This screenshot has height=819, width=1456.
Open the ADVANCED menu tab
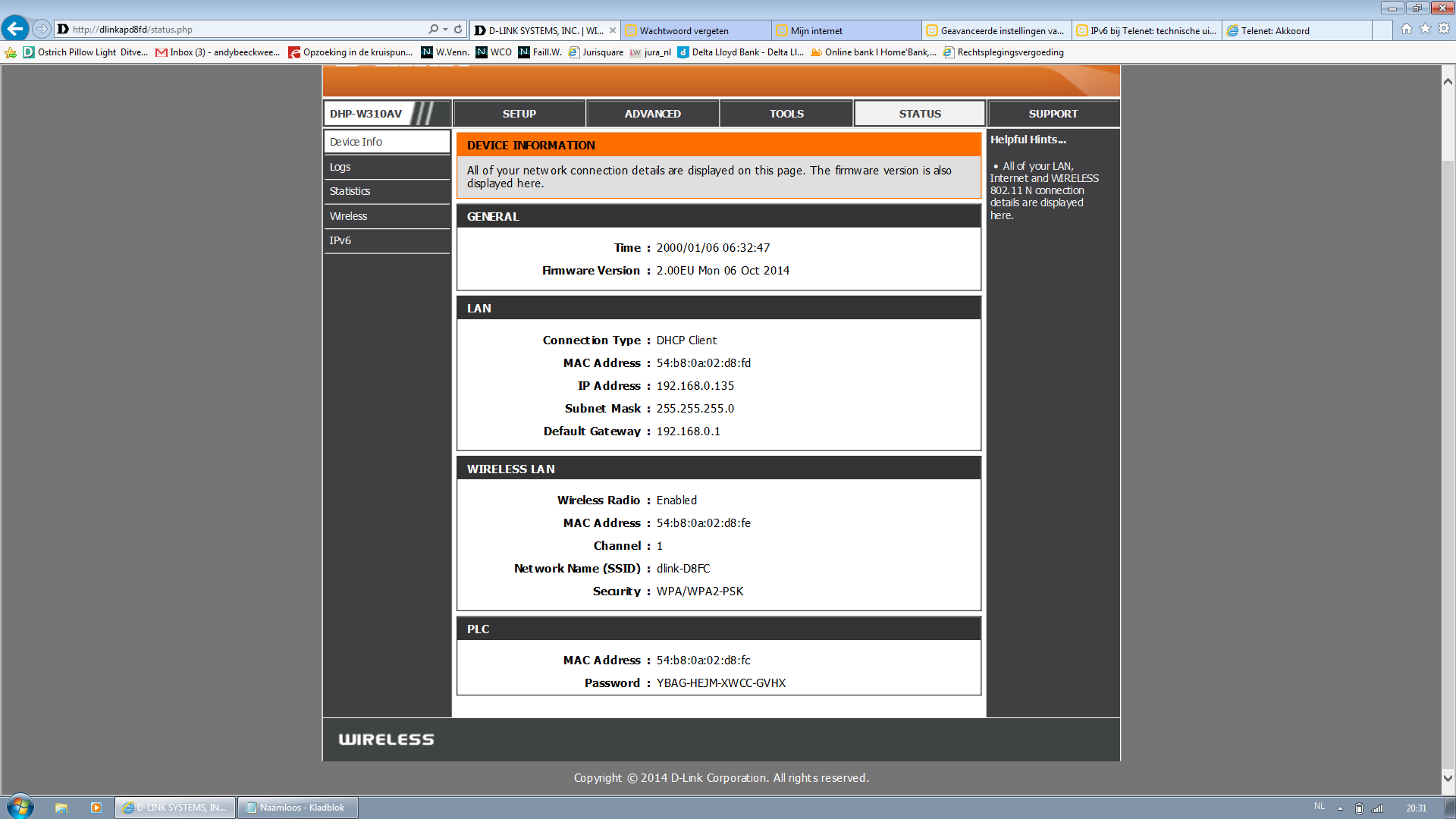point(652,114)
